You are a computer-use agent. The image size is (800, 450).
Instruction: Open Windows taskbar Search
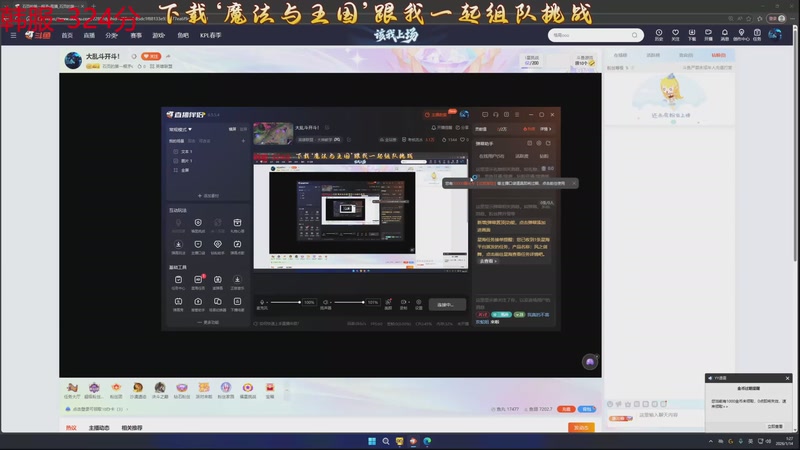386,441
